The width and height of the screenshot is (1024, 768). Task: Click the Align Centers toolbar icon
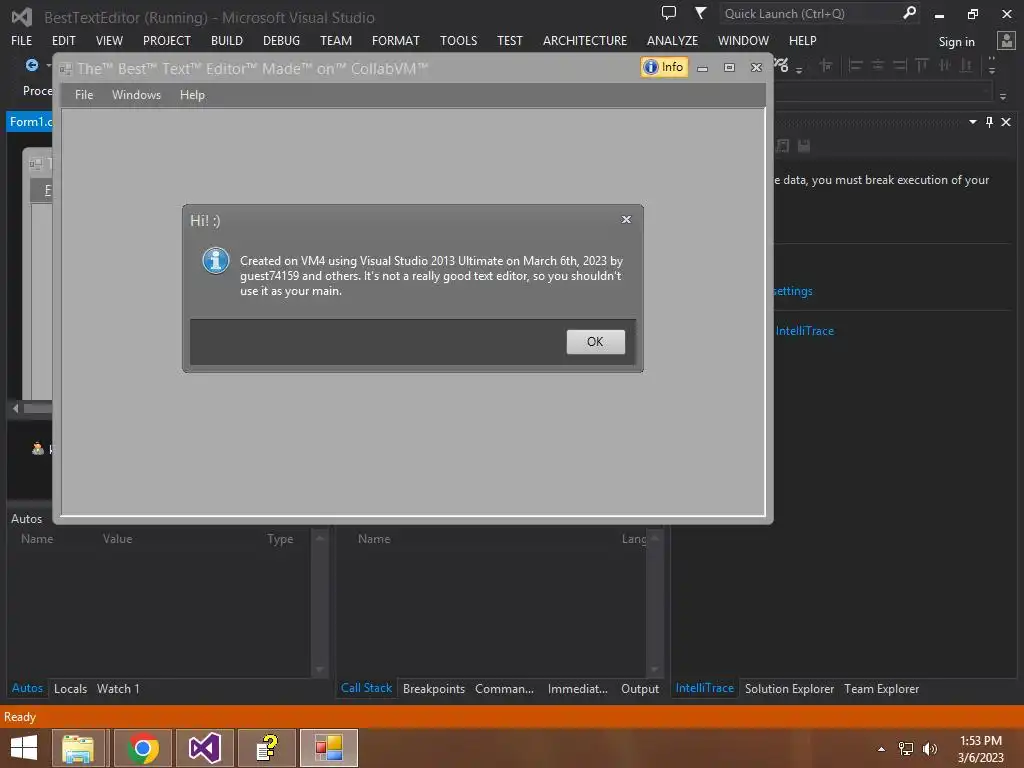pyautogui.click(x=878, y=65)
